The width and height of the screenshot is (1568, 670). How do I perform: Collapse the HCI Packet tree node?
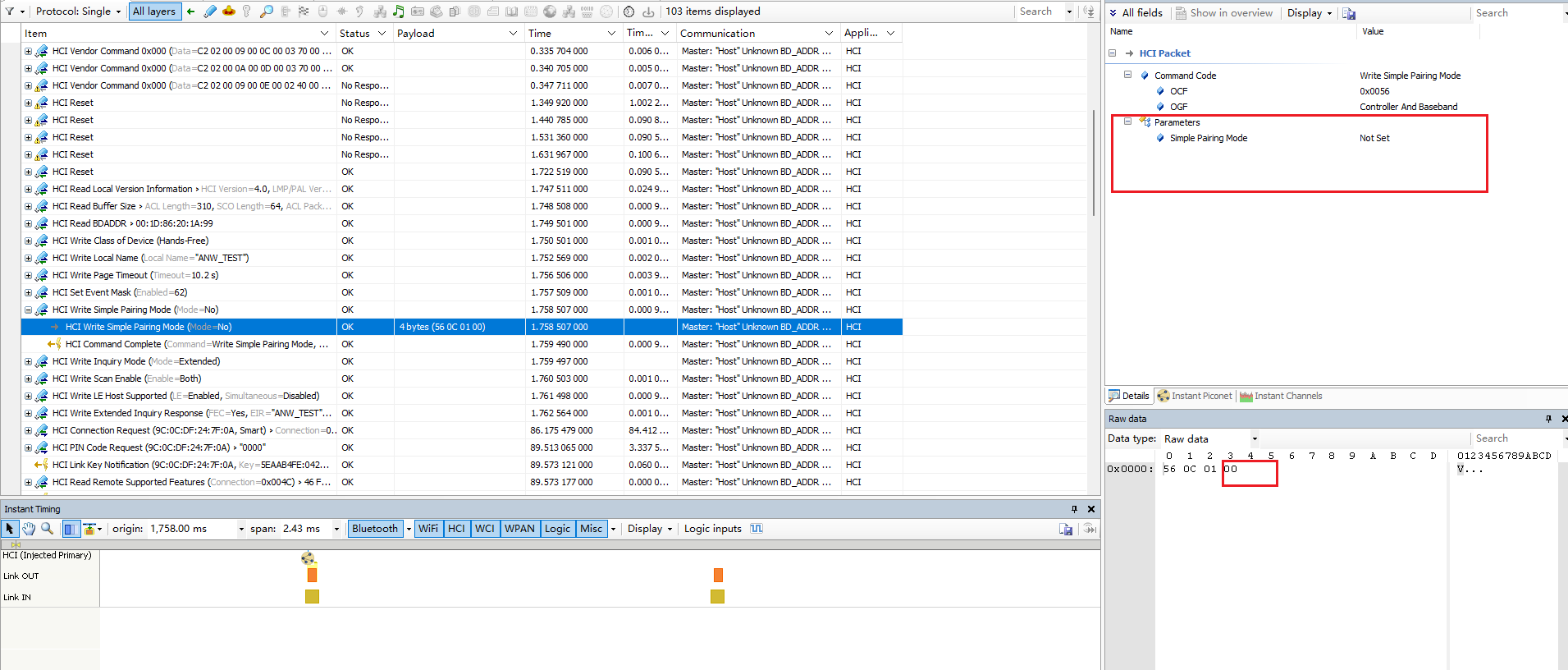(x=1112, y=53)
